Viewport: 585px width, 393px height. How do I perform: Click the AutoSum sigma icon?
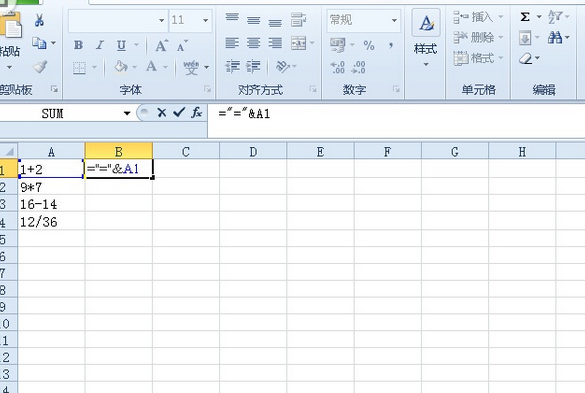pyautogui.click(x=525, y=17)
